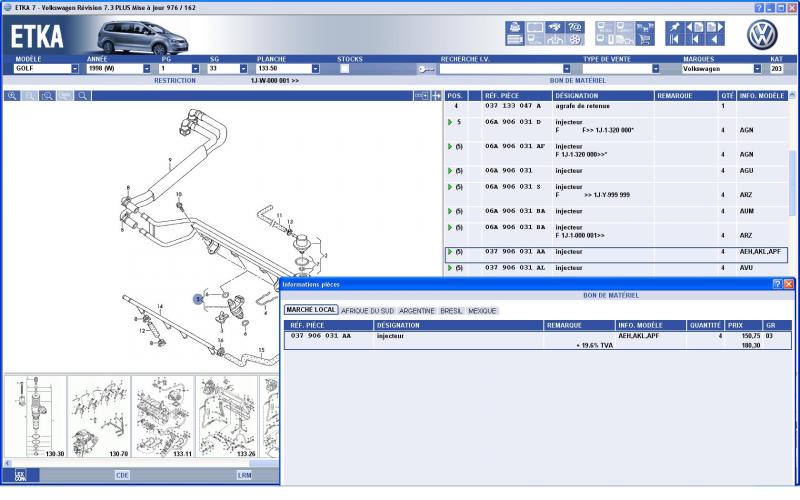Expand the green arrow for 037 906 031 AL
The image size is (800, 500).
[x=450, y=268]
